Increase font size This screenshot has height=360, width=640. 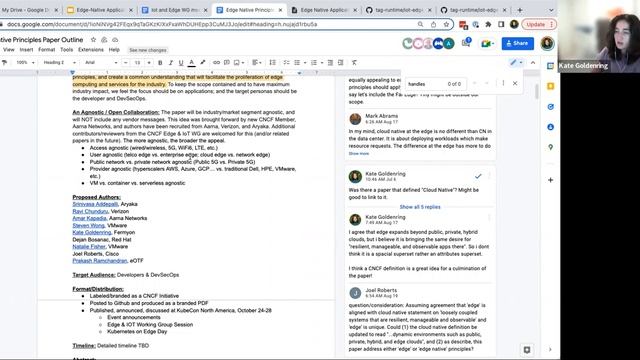(149, 62)
